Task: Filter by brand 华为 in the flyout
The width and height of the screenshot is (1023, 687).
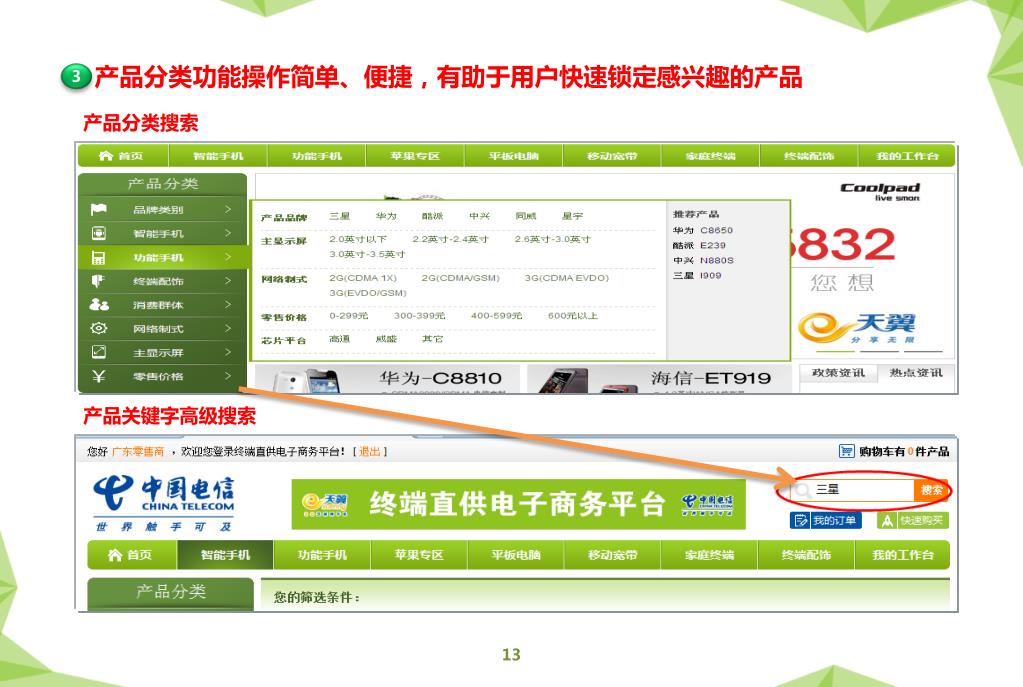Action: click(x=386, y=216)
